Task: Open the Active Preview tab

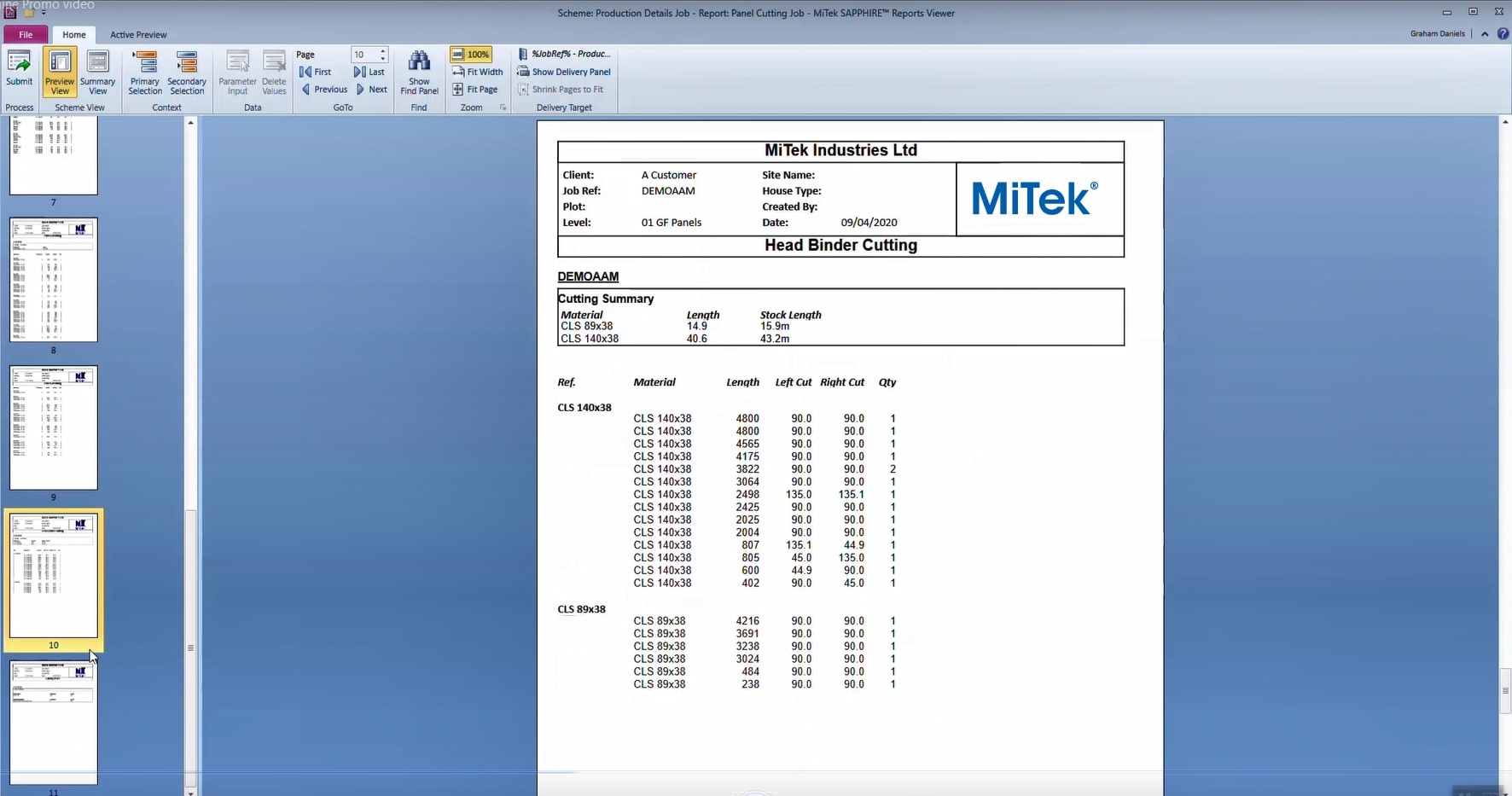Action: (138, 35)
